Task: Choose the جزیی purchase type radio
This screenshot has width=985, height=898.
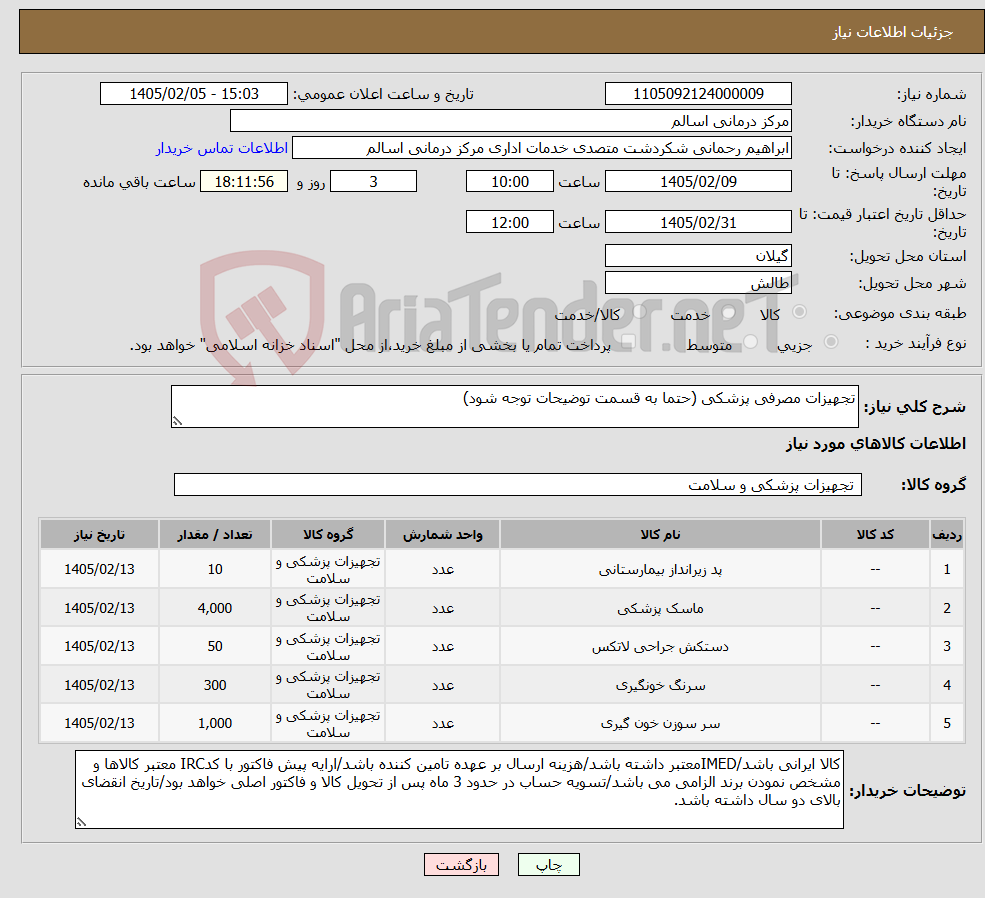Action: 831,341
